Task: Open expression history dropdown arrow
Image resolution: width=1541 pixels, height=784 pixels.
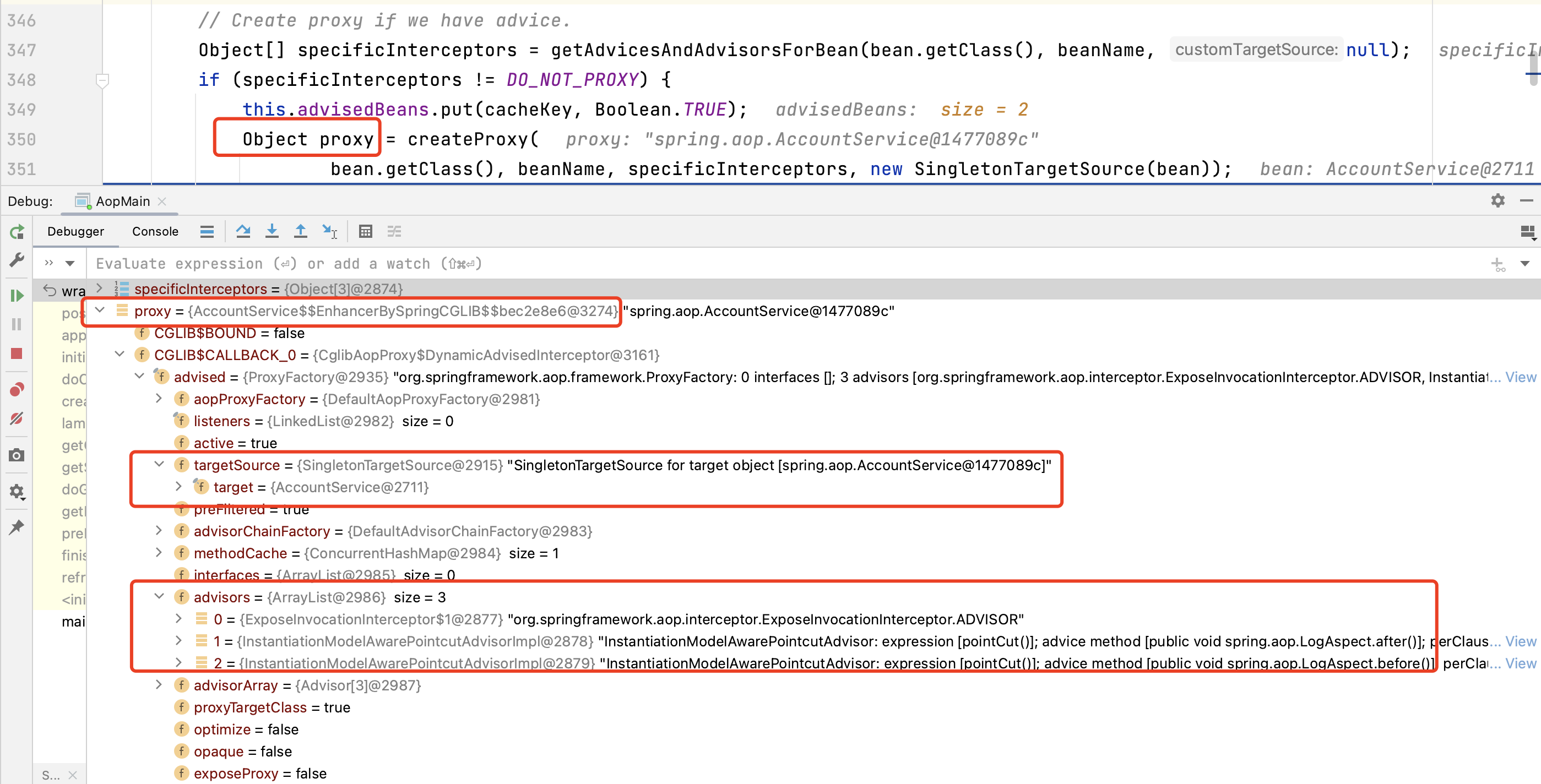Action: tap(1525, 264)
